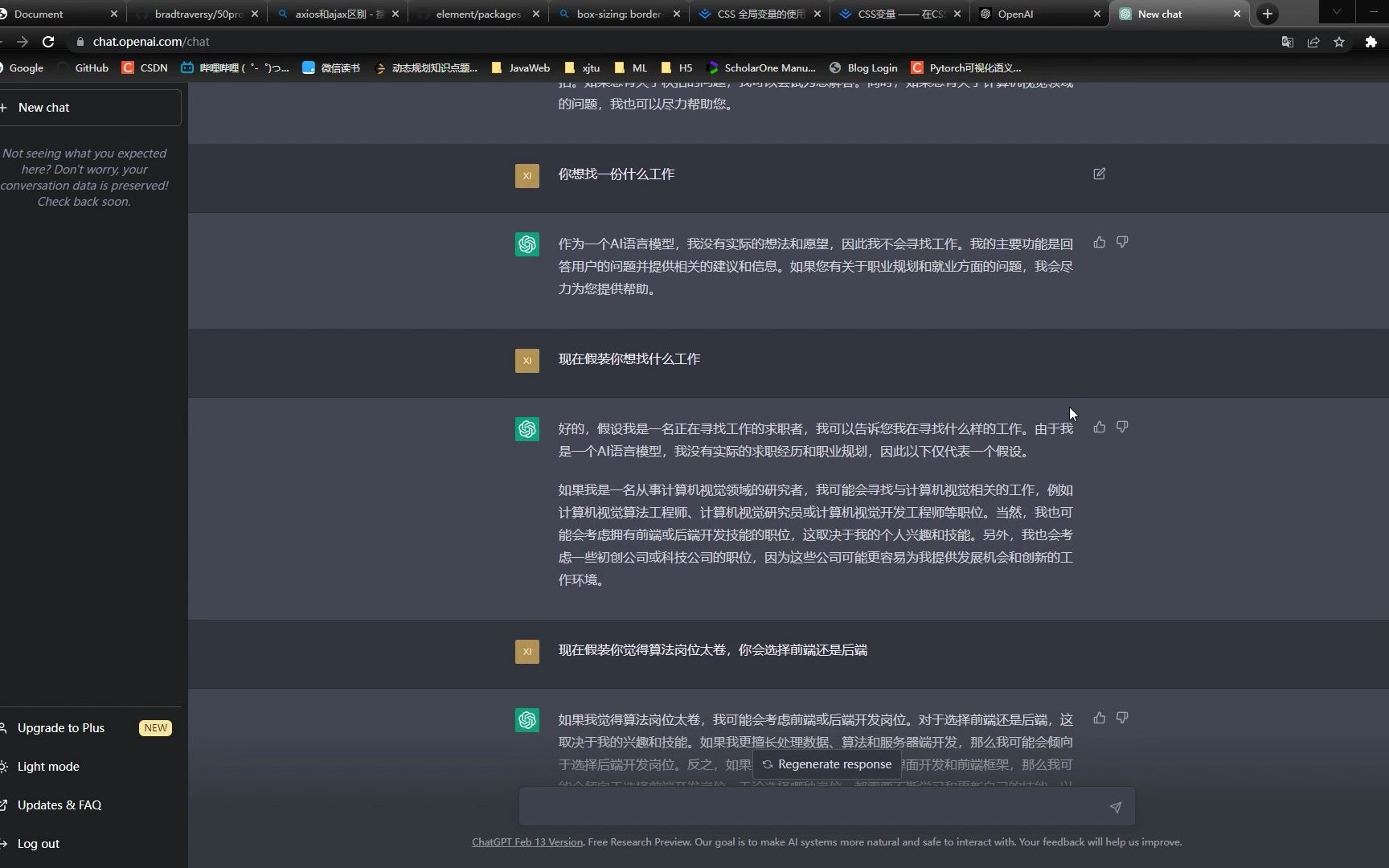Image resolution: width=1389 pixels, height=868 pixels.
Task: Open the Google bookmark
Action: (21, 68)
